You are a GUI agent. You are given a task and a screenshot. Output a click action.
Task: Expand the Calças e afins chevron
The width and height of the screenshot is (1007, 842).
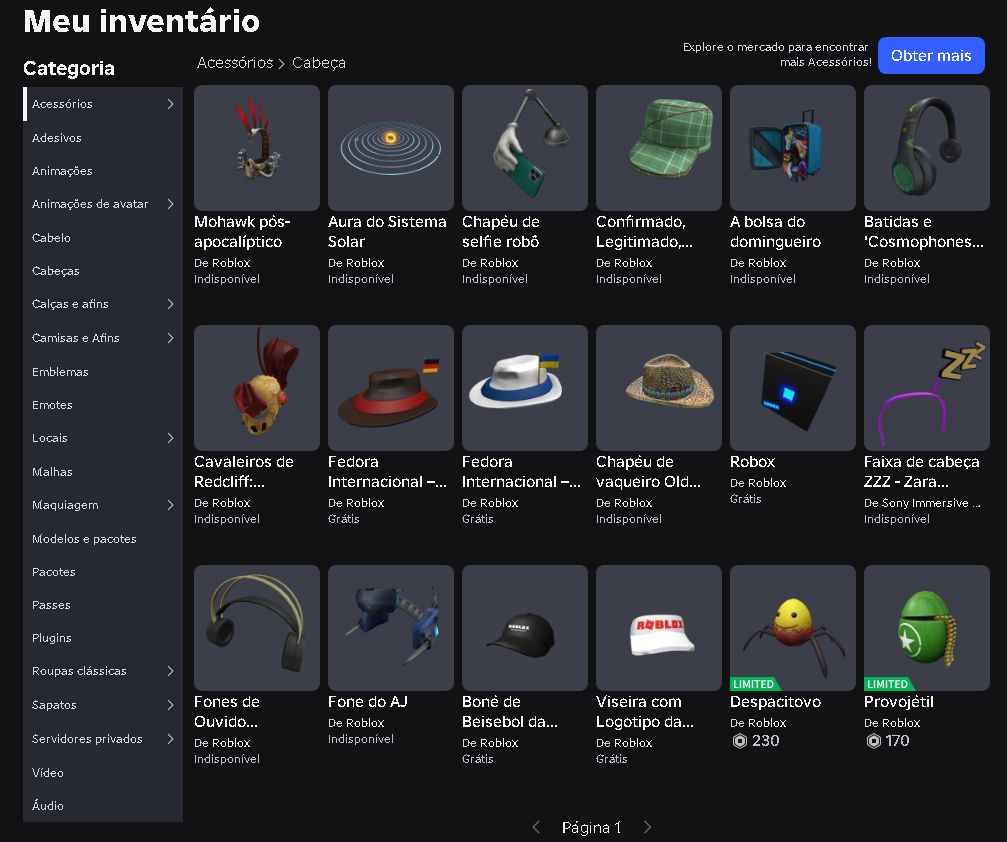coord(170,304)
